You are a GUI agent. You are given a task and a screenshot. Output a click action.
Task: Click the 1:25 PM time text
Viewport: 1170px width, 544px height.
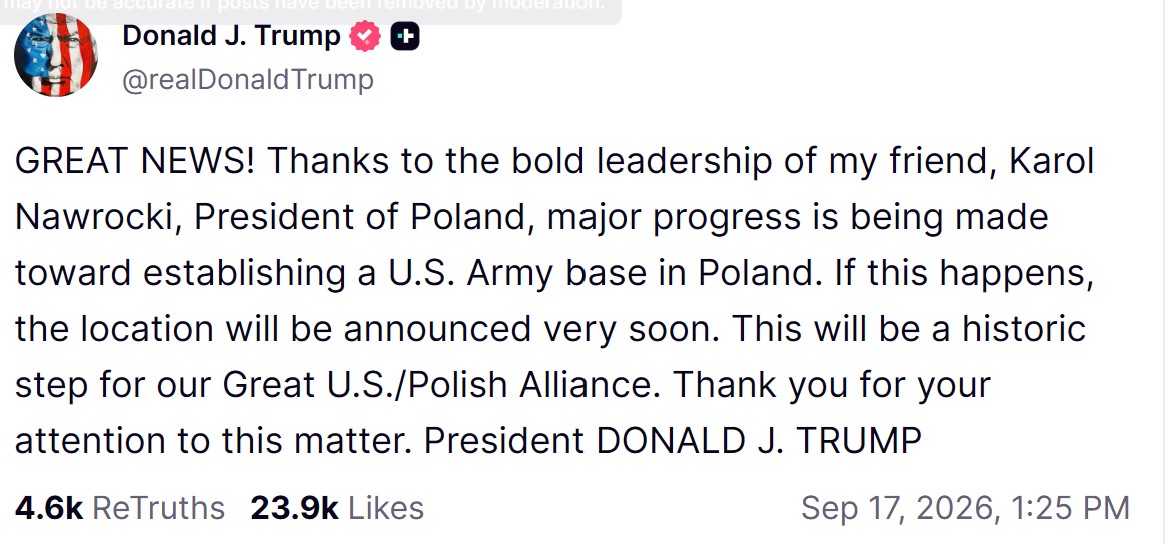(x=1071, y=508)
